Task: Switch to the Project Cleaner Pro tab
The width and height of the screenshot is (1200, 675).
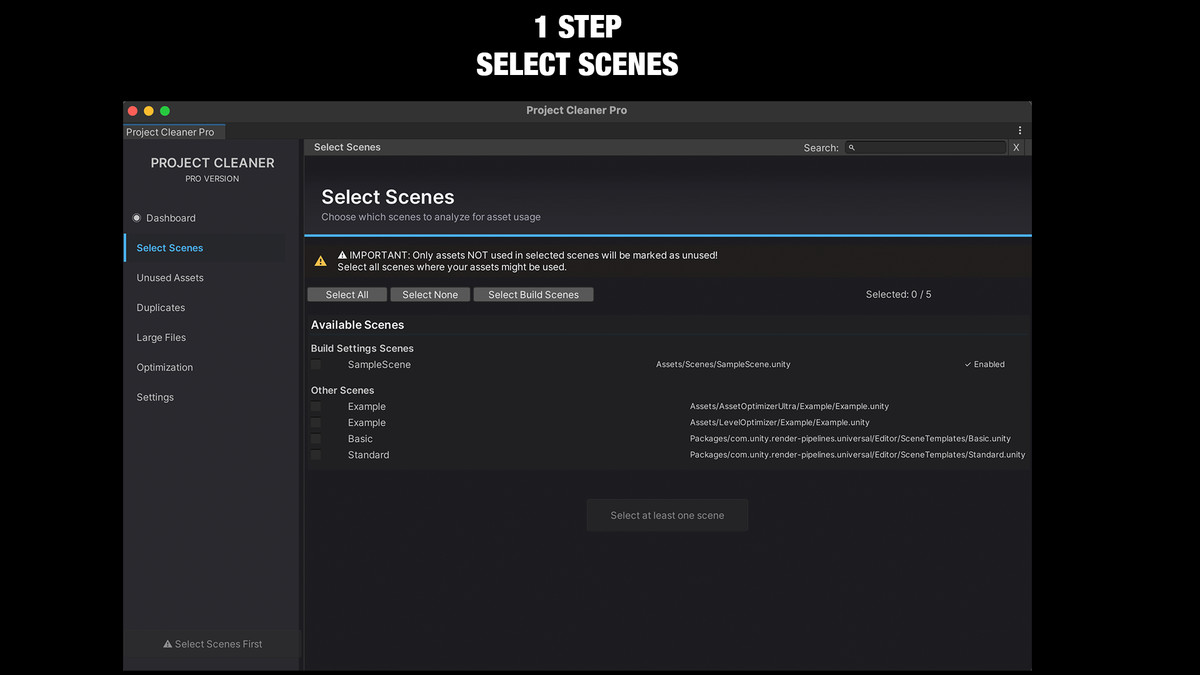Action: [173, 131]
